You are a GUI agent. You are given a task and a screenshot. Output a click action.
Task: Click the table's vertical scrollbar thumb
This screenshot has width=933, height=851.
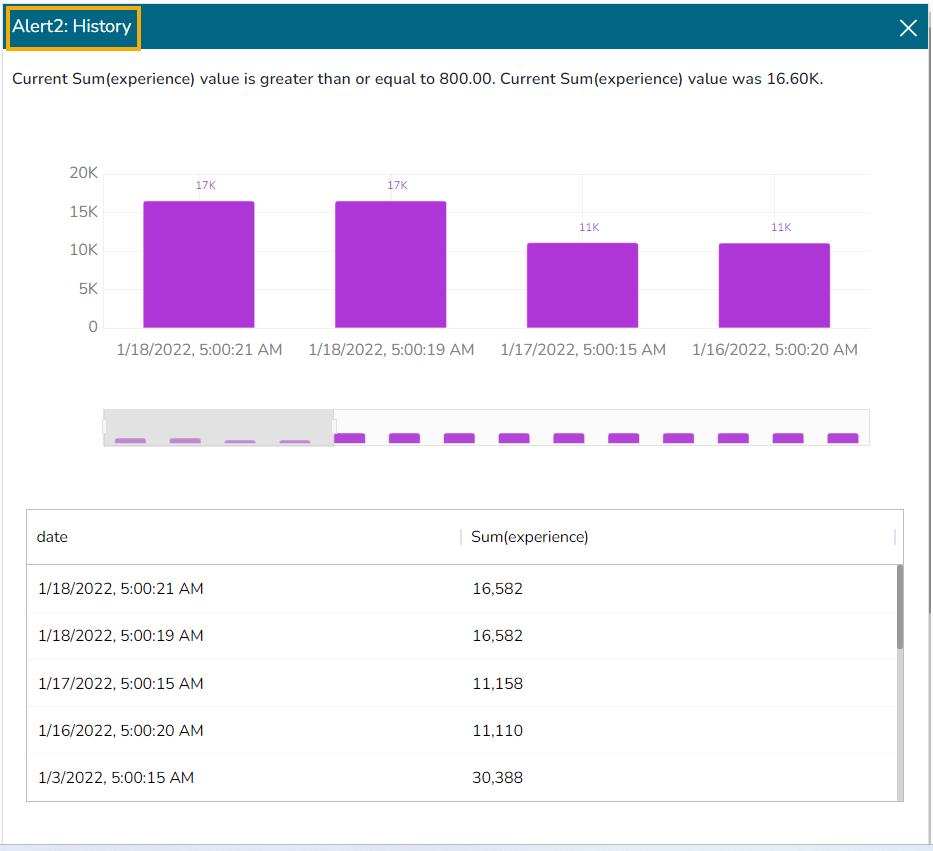(899, 607)
